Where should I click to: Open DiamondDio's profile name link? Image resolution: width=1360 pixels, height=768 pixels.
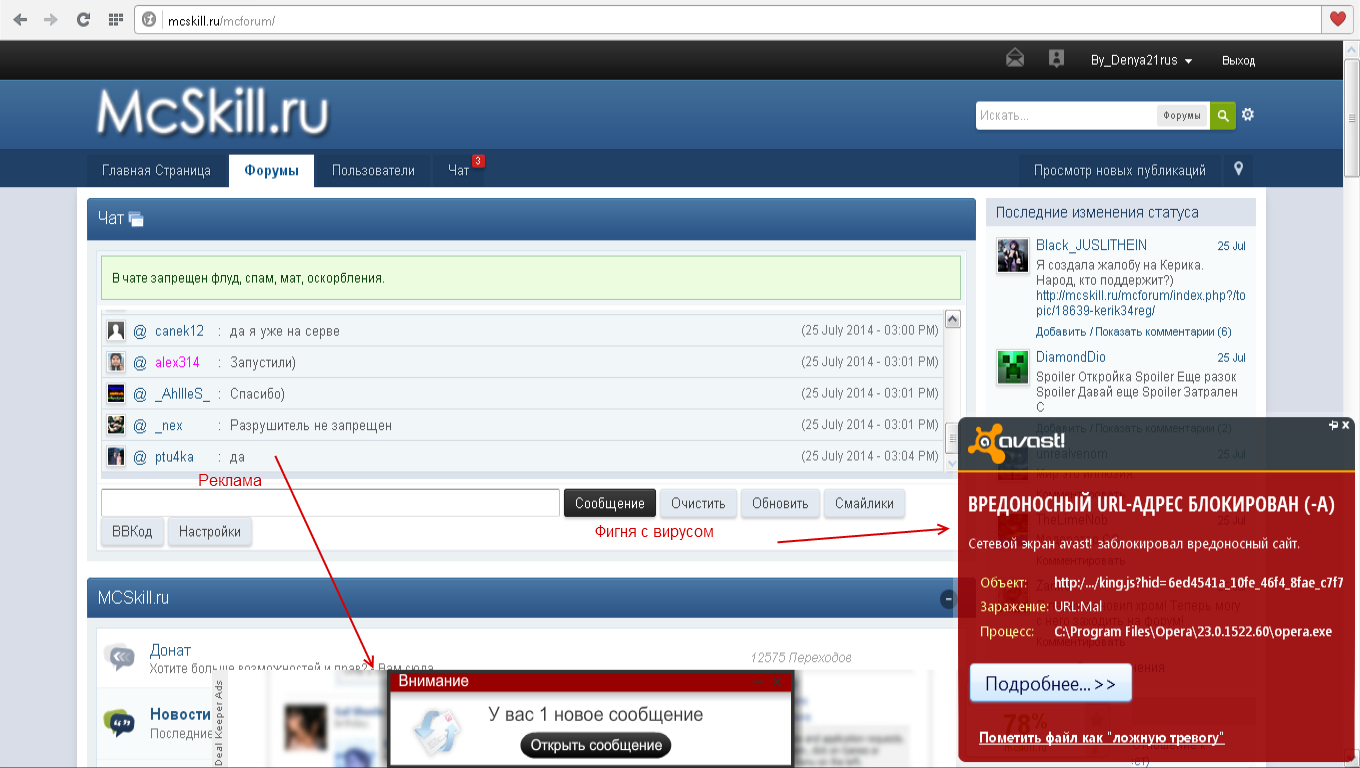tap(1070, 357)
